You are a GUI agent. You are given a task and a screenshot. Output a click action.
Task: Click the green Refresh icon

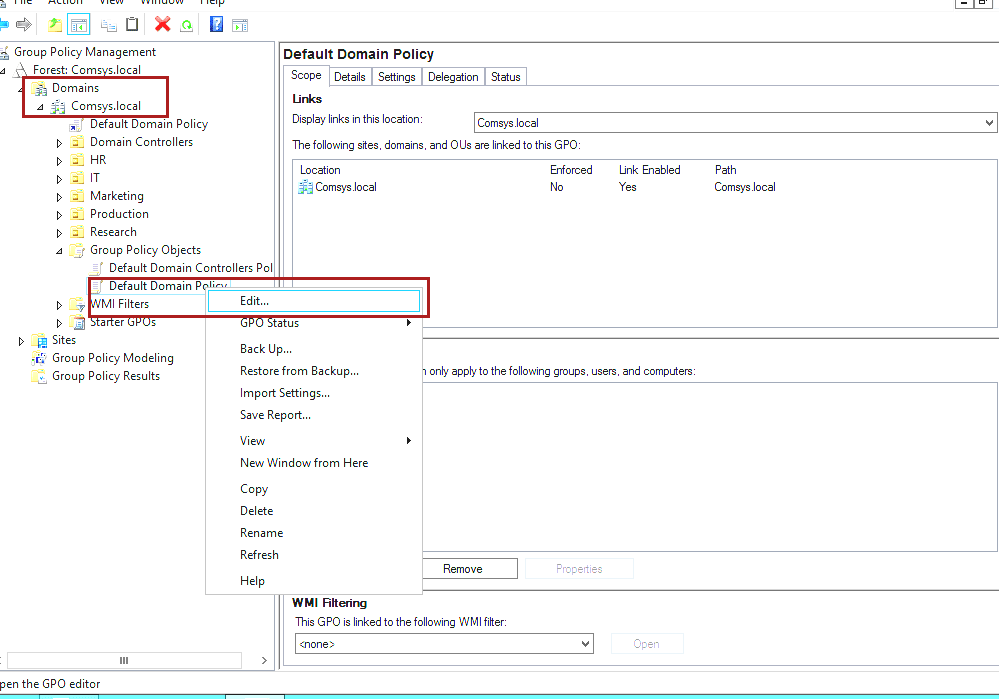(x=187, y=24)
